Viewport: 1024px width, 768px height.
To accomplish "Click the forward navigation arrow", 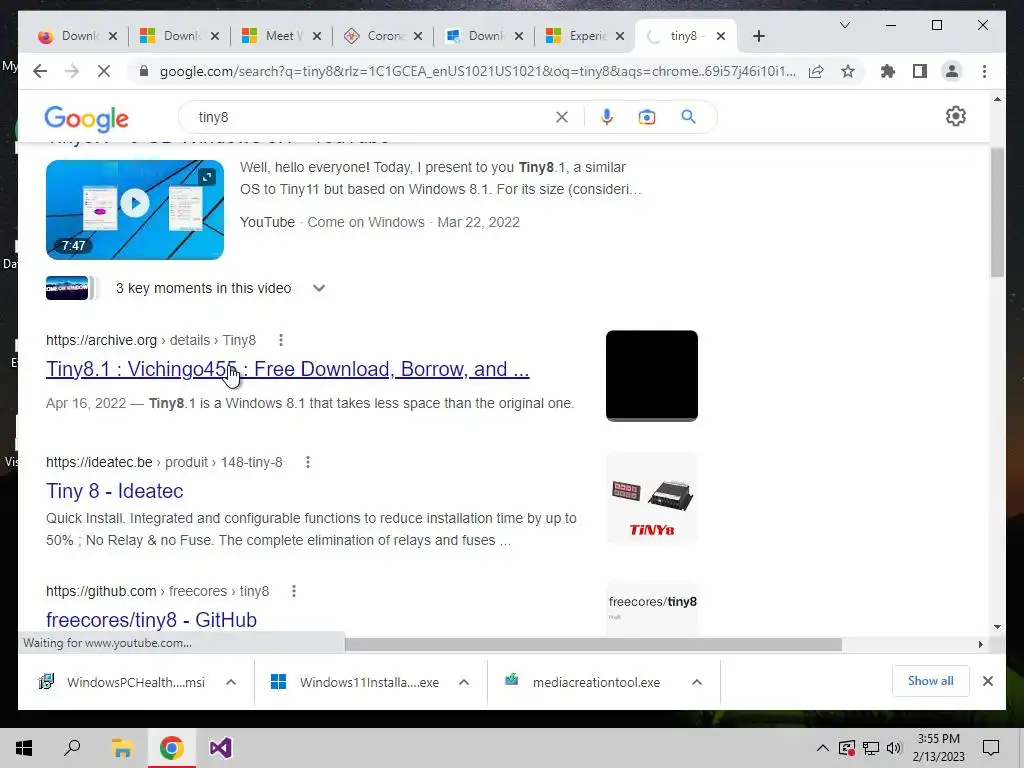I will pos(71,71).
